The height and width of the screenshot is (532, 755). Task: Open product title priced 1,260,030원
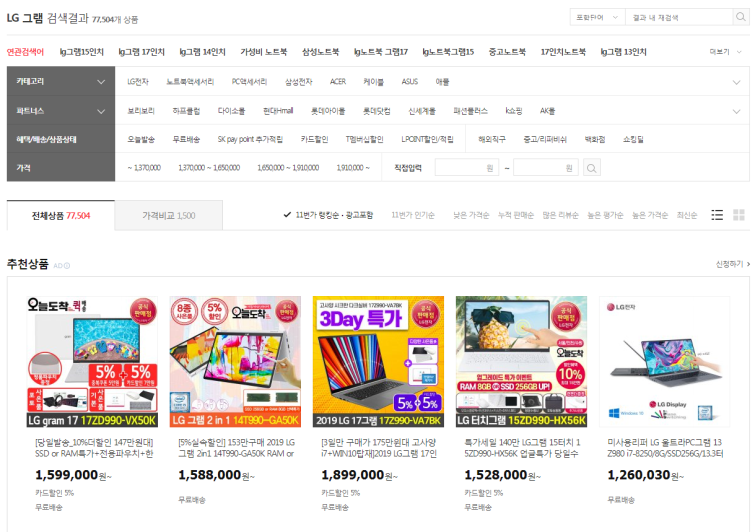[665, 448]
